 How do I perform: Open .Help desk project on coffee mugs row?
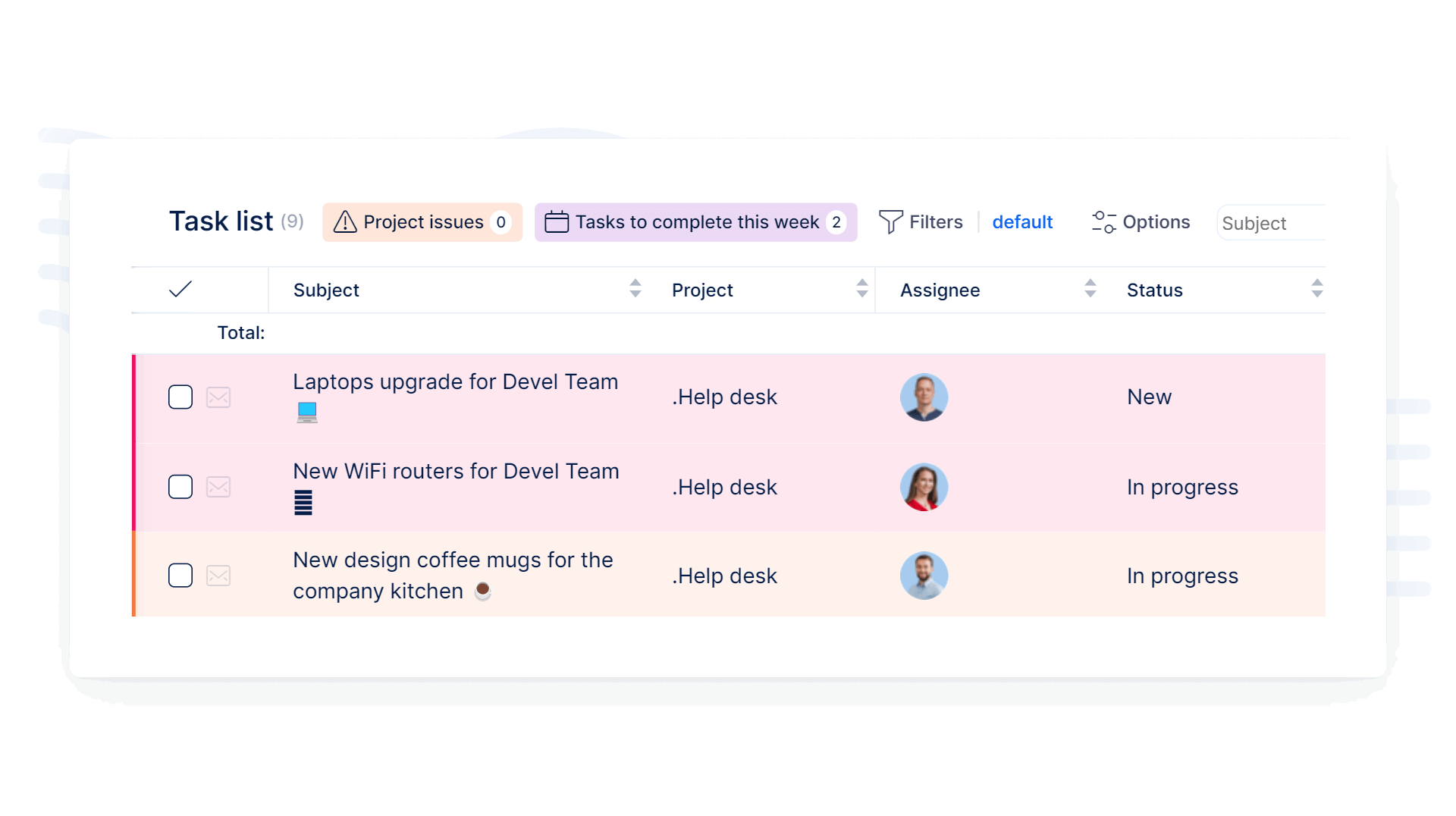tap(724, 576)
